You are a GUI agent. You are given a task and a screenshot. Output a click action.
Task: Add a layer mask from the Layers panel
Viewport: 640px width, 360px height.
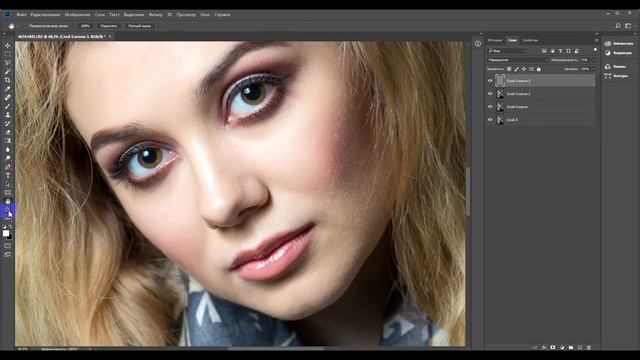(553, 347)
